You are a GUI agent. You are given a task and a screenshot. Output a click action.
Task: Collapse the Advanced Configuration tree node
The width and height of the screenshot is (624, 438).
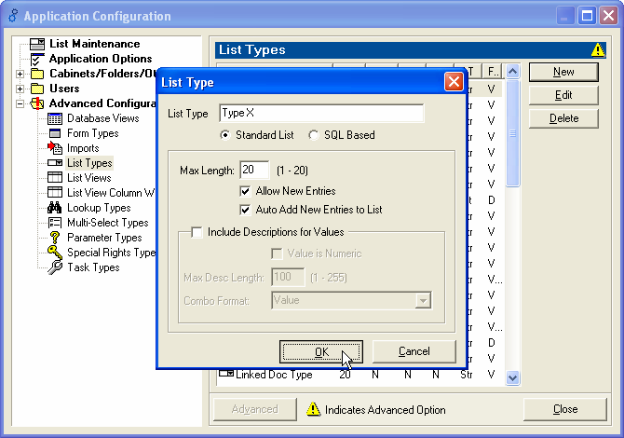pyautogui.click(x=20, y=104)
